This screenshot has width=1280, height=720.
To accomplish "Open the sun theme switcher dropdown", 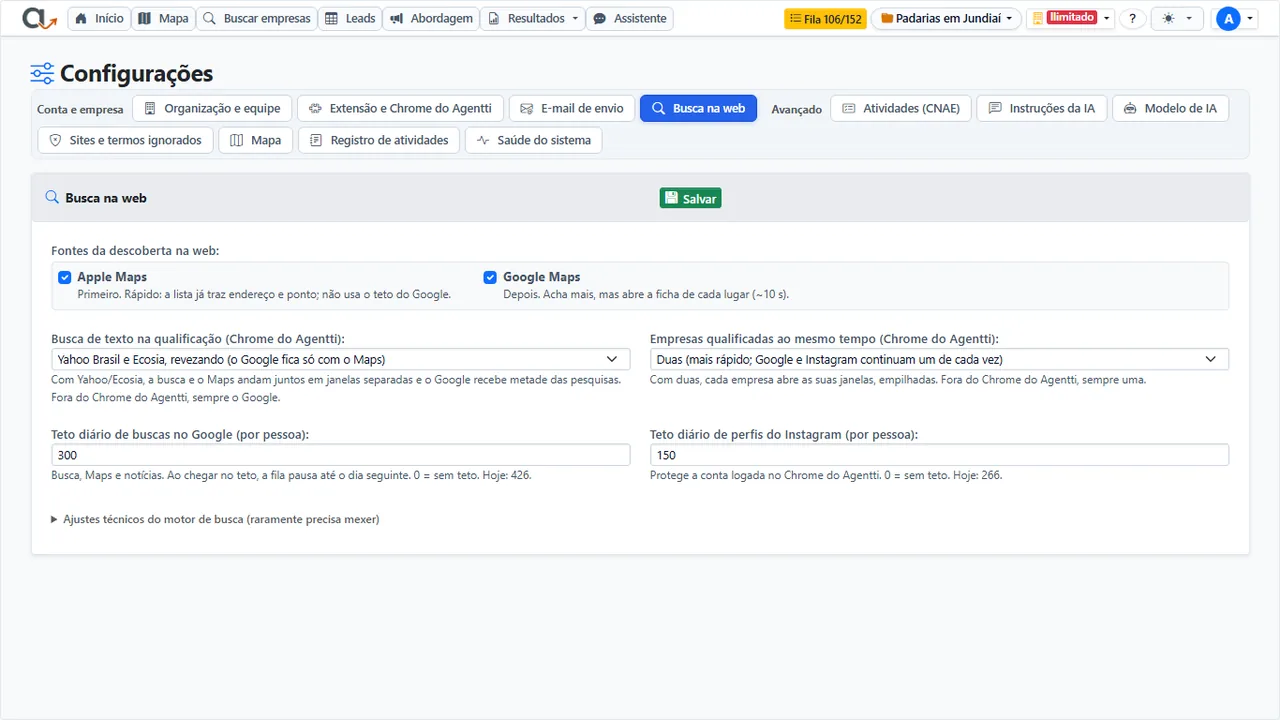I will pos(1177,18).
